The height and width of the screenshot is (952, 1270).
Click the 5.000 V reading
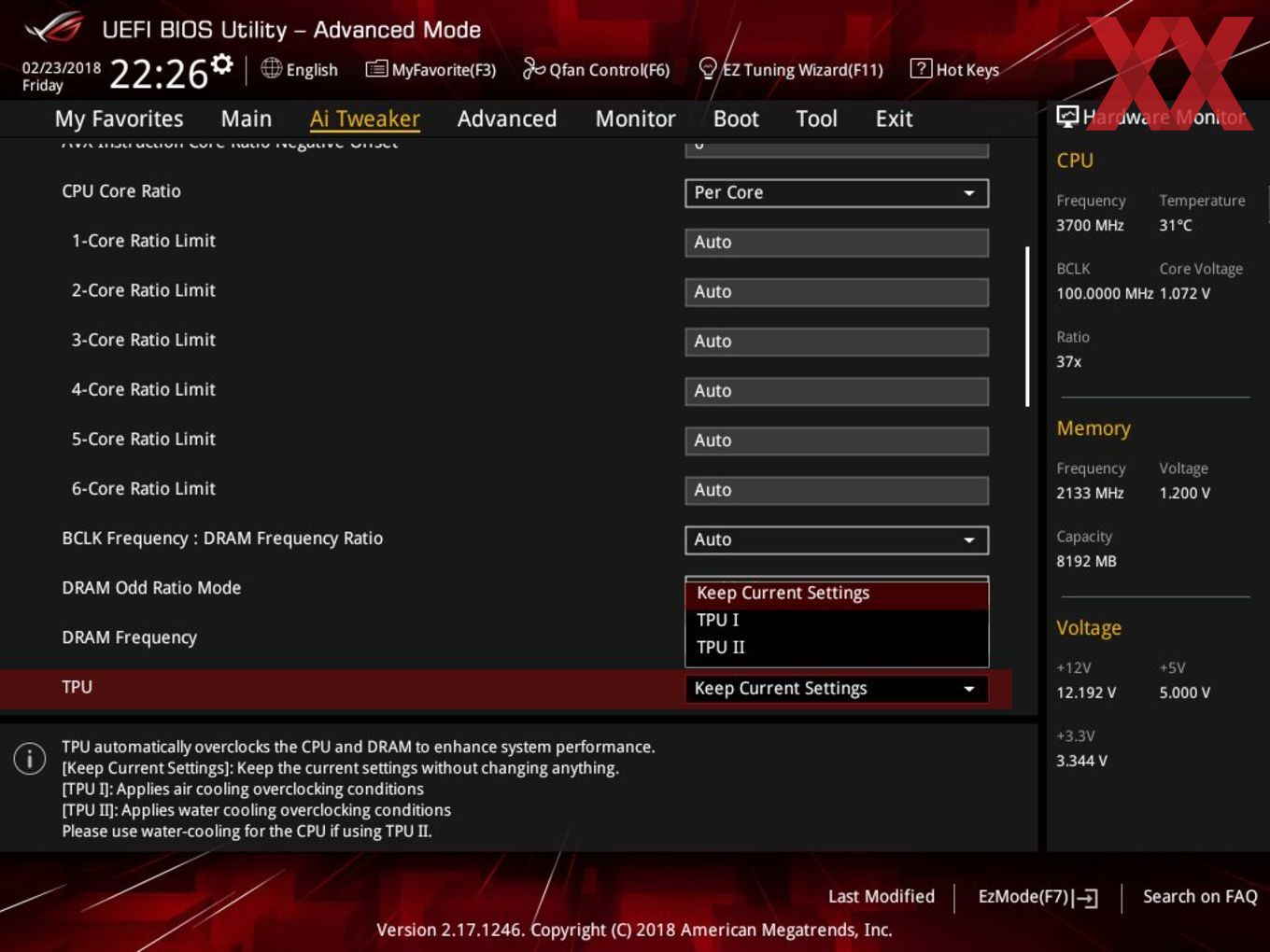[1185, 693]
